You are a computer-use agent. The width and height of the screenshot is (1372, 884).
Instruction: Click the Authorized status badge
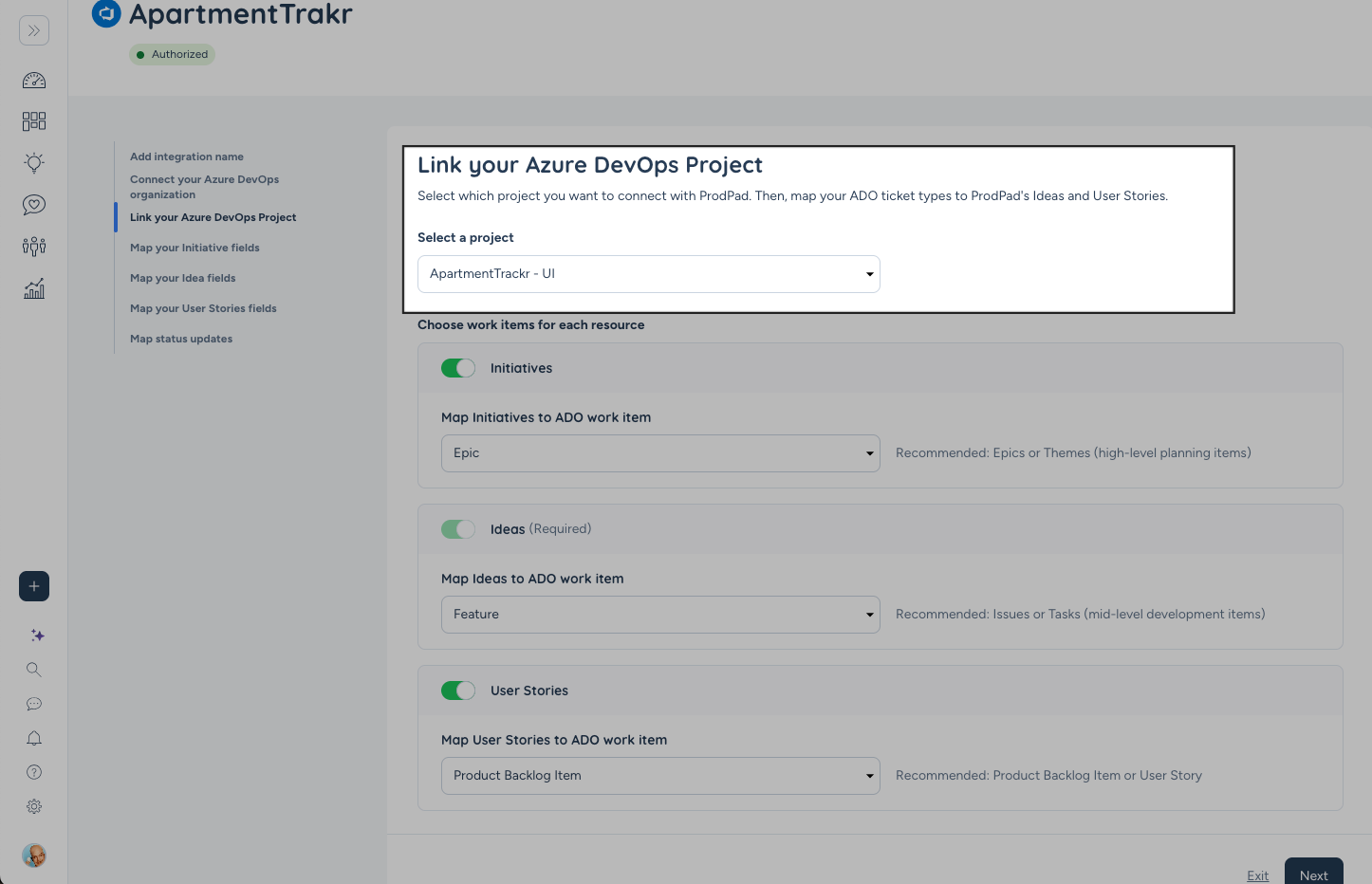click(x=173, y=54)
